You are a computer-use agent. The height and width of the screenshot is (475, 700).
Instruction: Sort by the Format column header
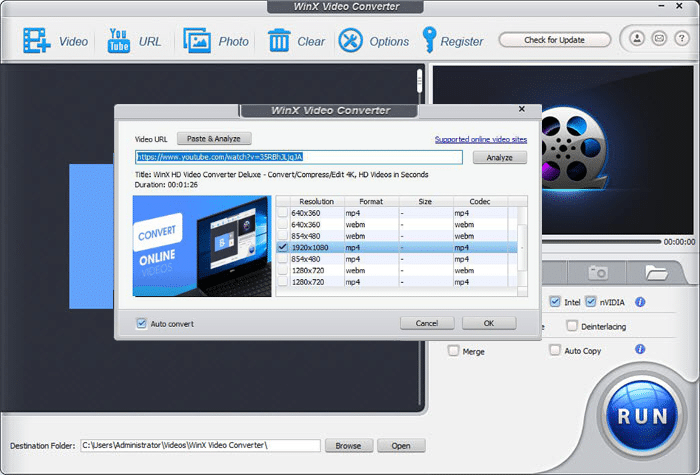coord(371,201)
